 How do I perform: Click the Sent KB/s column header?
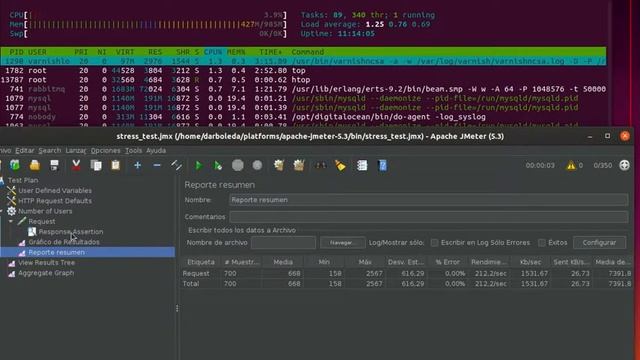click(x=571, y=262)
